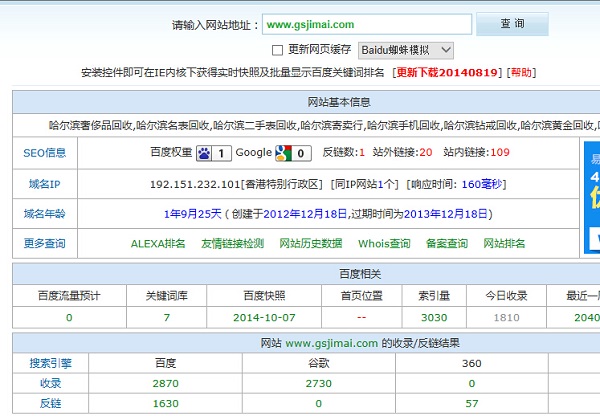Click 360 反链 value 57
The height and width of the screenshot is (416, 600).
click(x=472, y=403)
